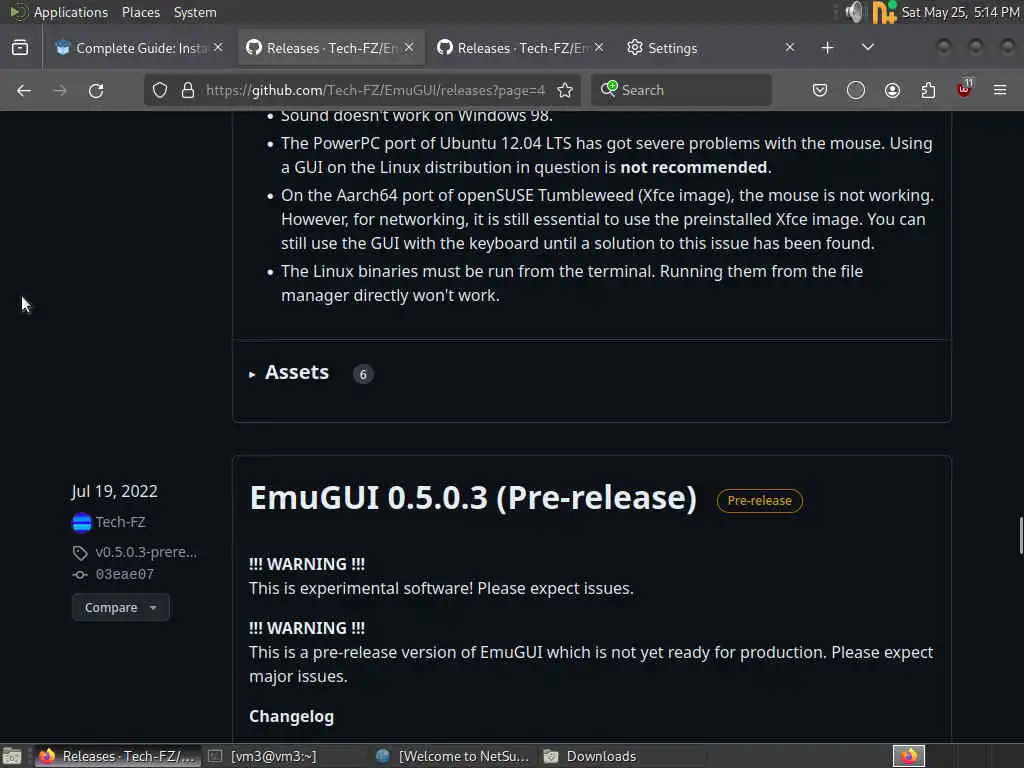
Task: Click the Assets count badge 6
Action: [363, 374]
